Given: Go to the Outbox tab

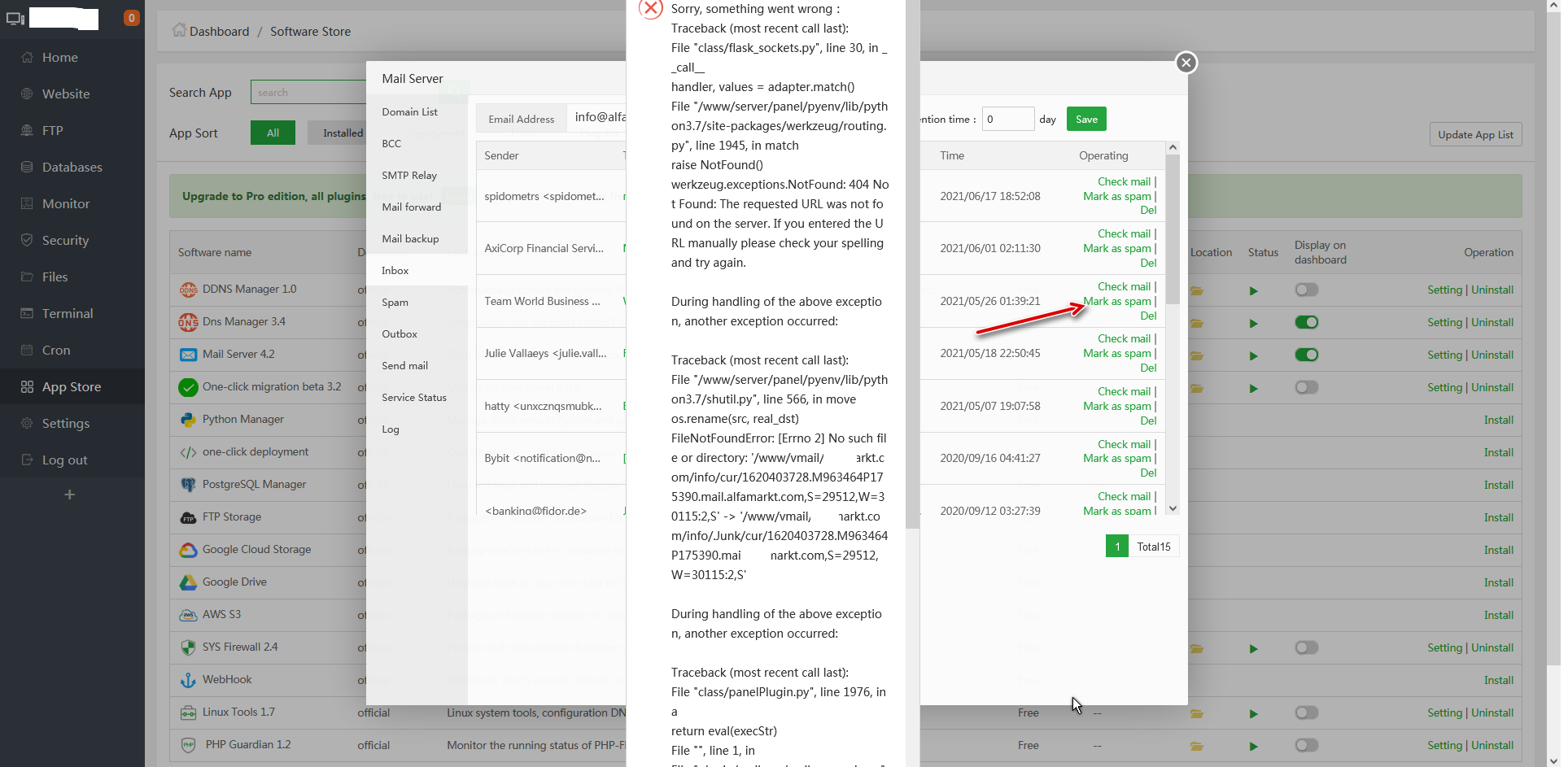Looking at the screenshot, I should [x=400, y=334].
